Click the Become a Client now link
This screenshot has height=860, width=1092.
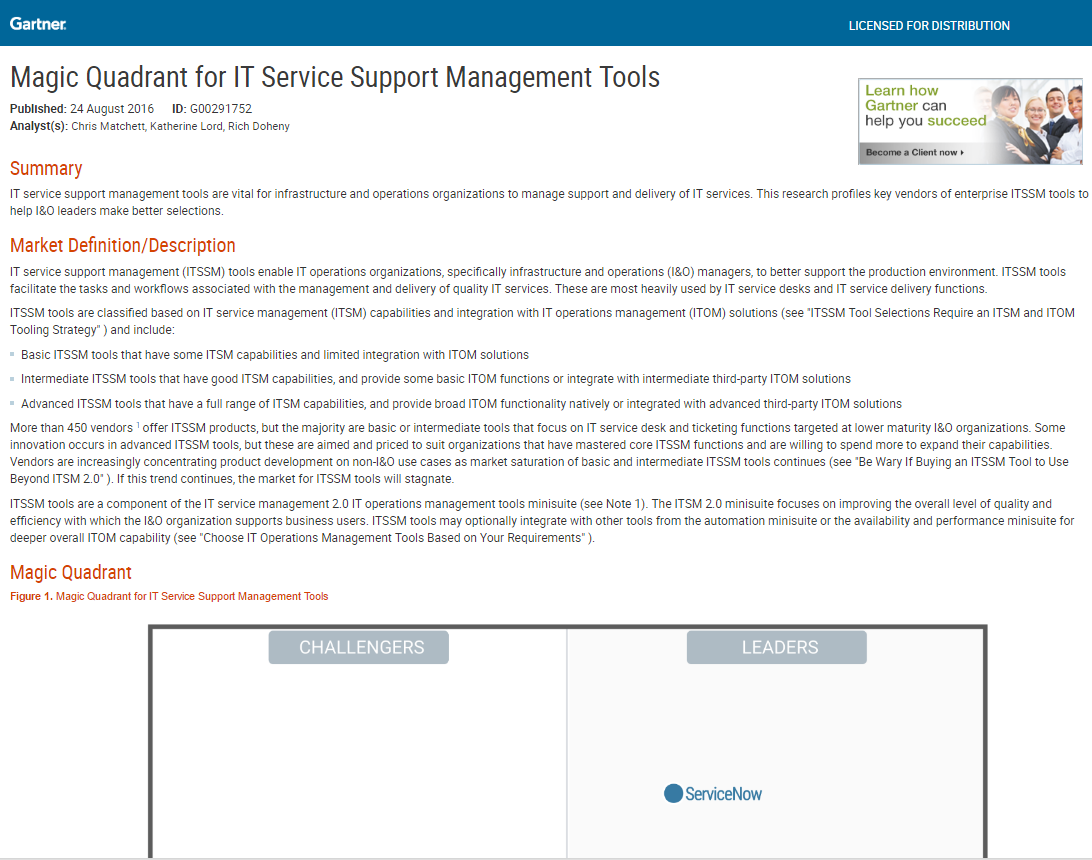914,152
